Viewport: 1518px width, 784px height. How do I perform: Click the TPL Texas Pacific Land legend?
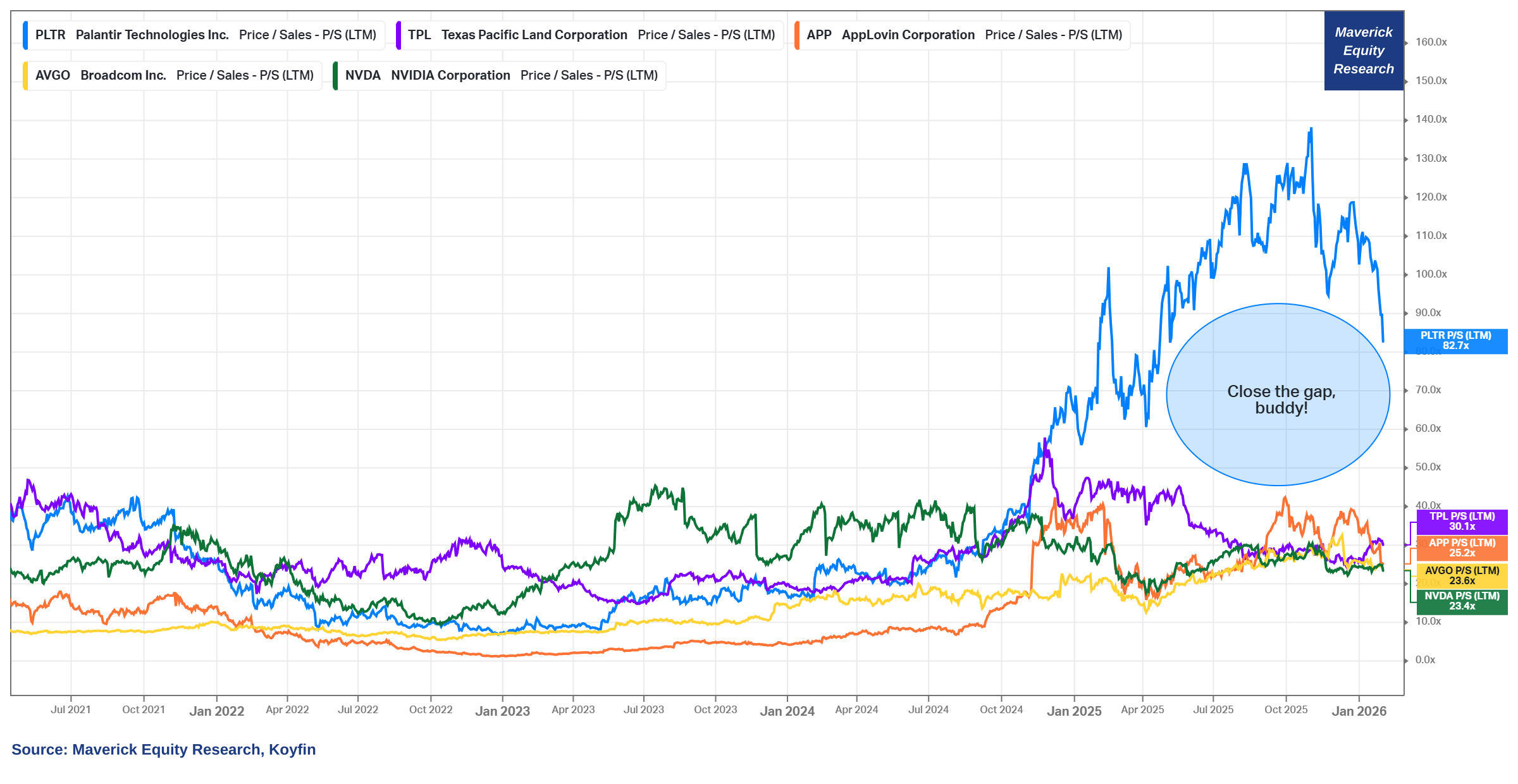point(591,35)
